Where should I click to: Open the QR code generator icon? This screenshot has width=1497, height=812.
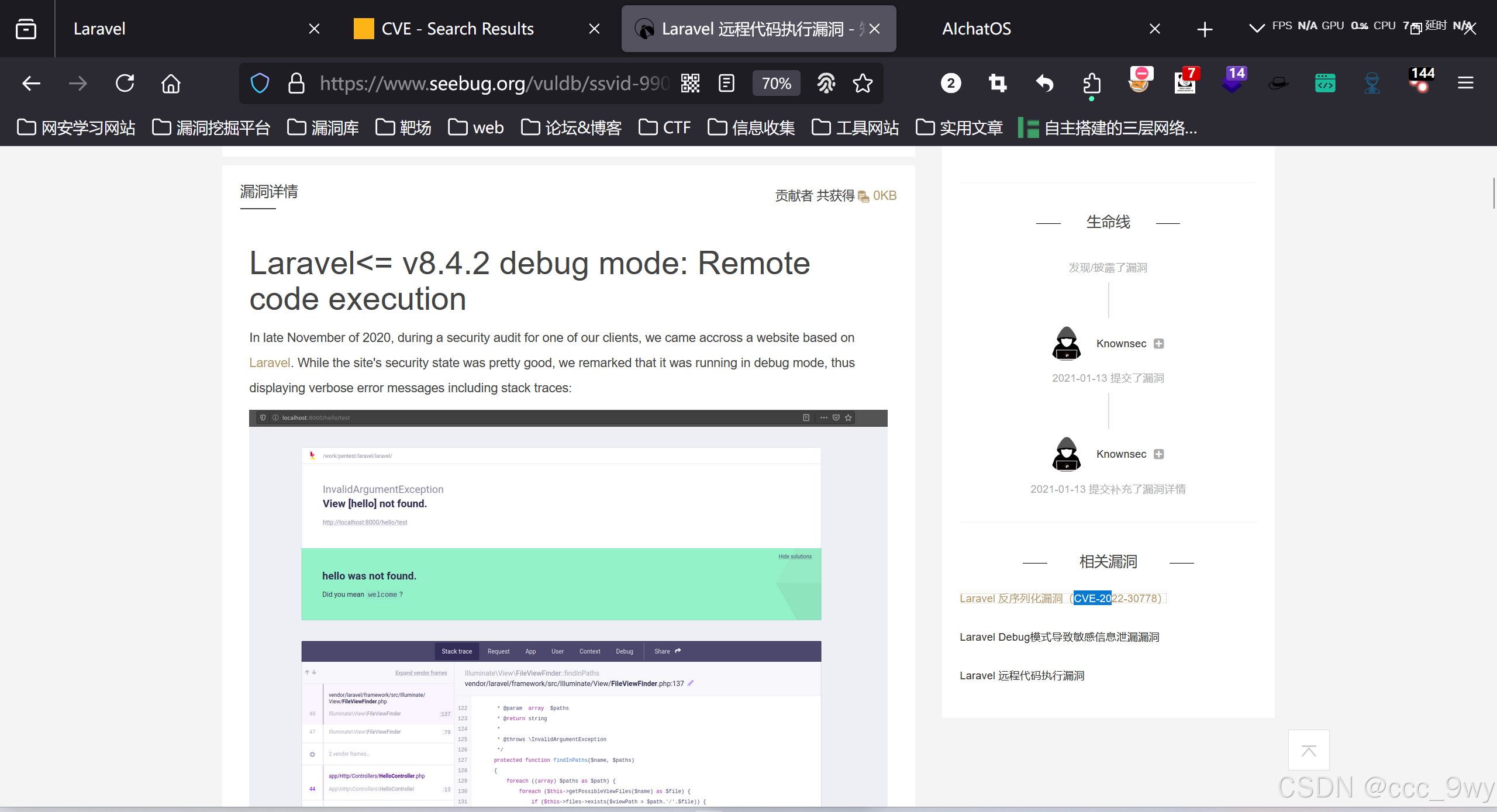click(x=690, y=84)
